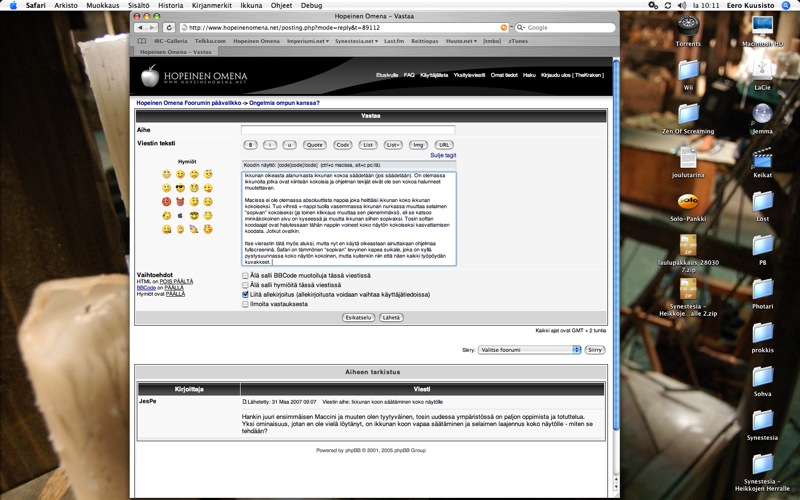Click the volume icon in menu bar

[682, 5]
